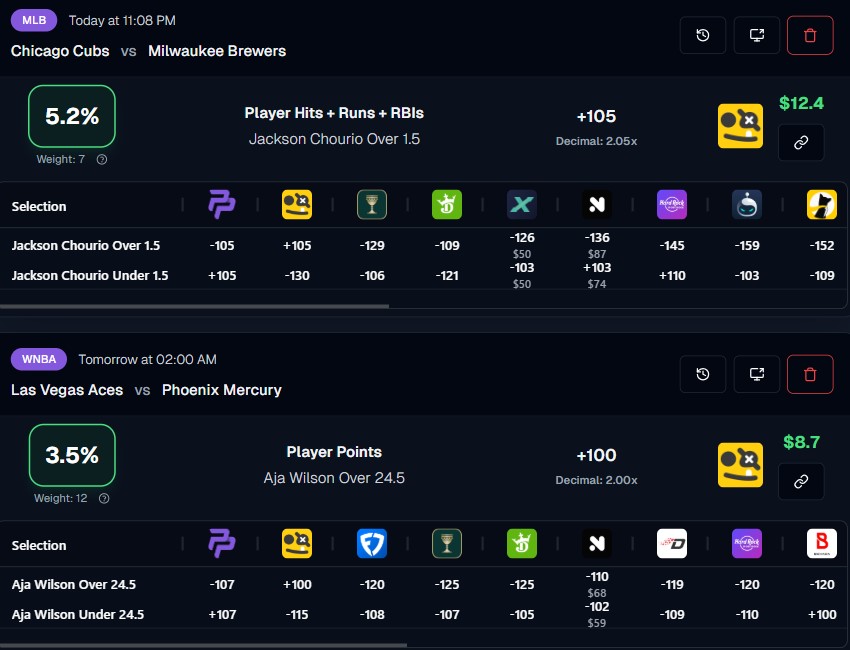
Task: Click the black N sportsbook icon in the WNBA table
Action: point(596,545)
